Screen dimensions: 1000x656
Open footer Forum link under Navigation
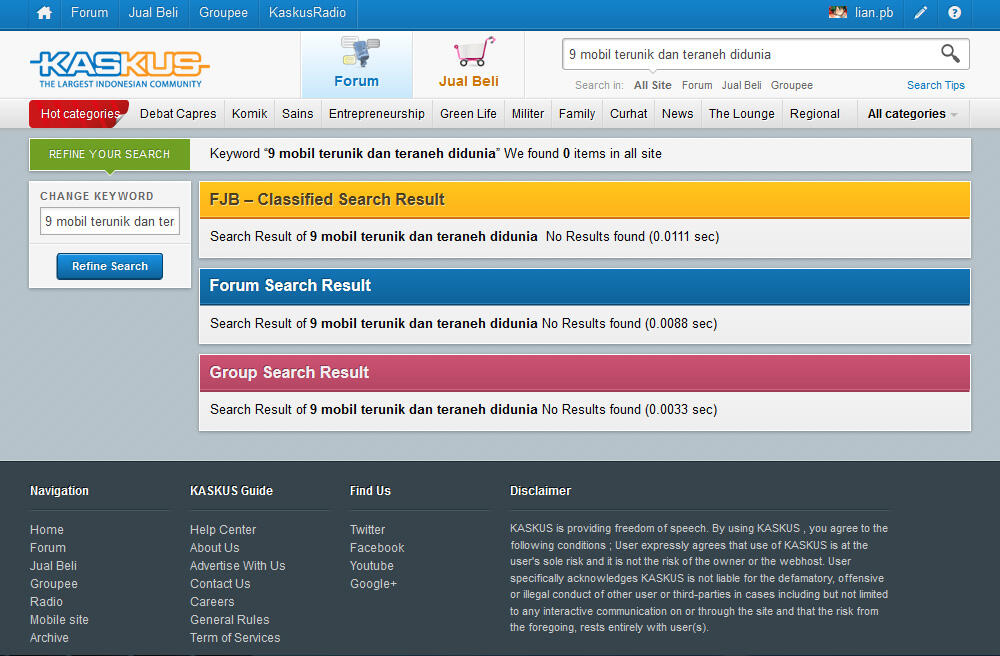[x=48, y=548]
